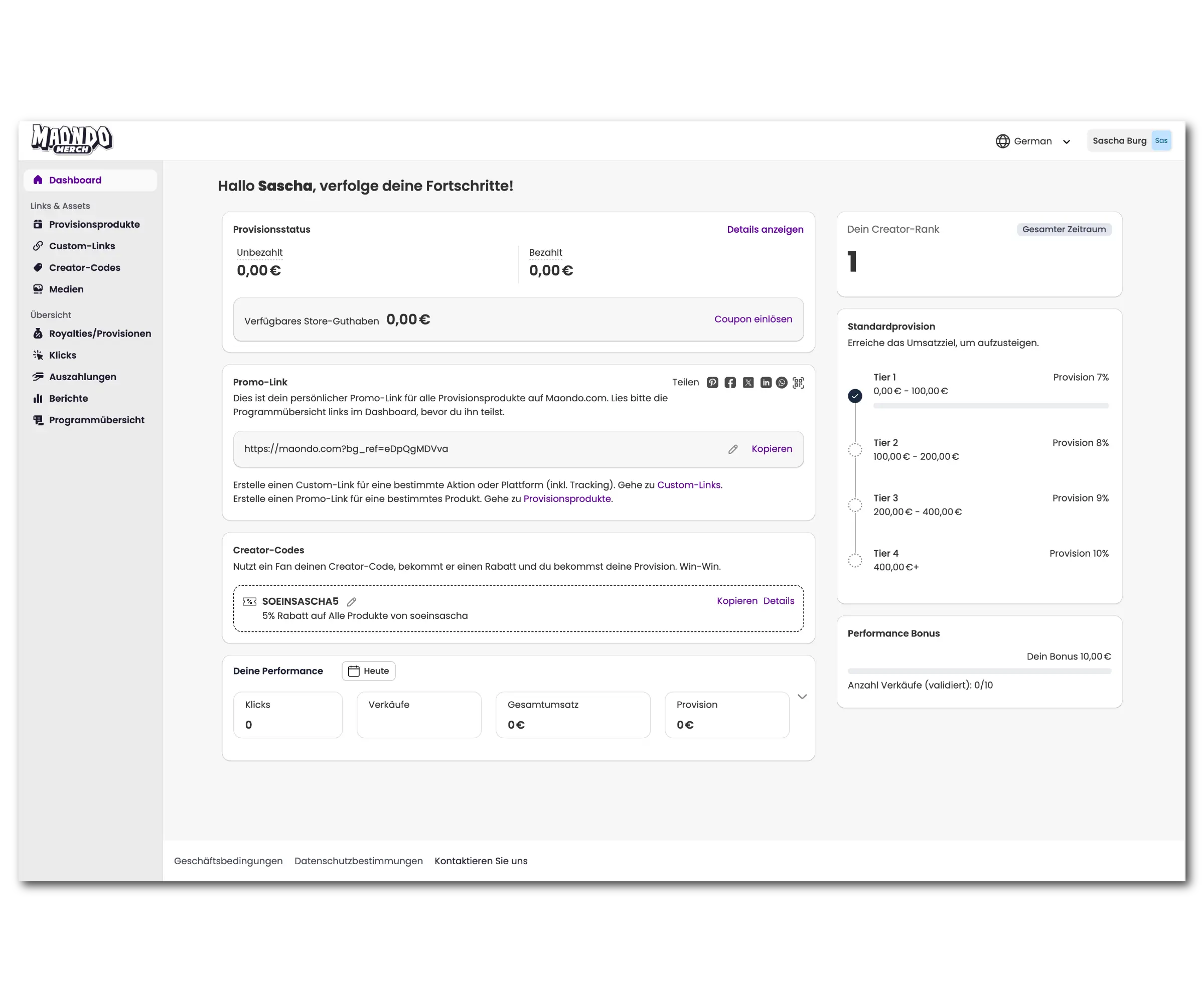Click Coupon einlösen link
The image size is (1204, 1003).
(753, 319)
